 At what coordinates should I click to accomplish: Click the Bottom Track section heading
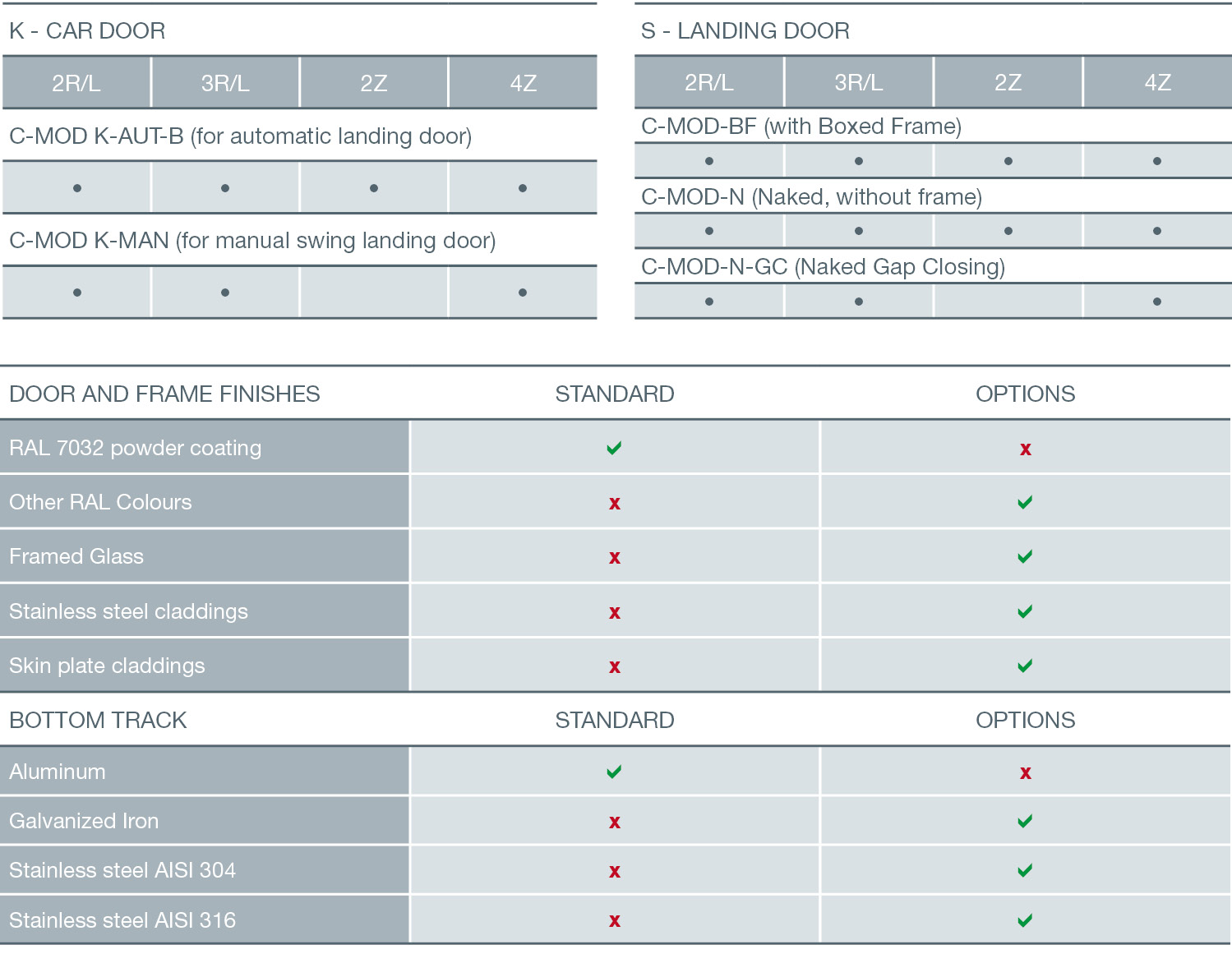click(x=98, y=720)
